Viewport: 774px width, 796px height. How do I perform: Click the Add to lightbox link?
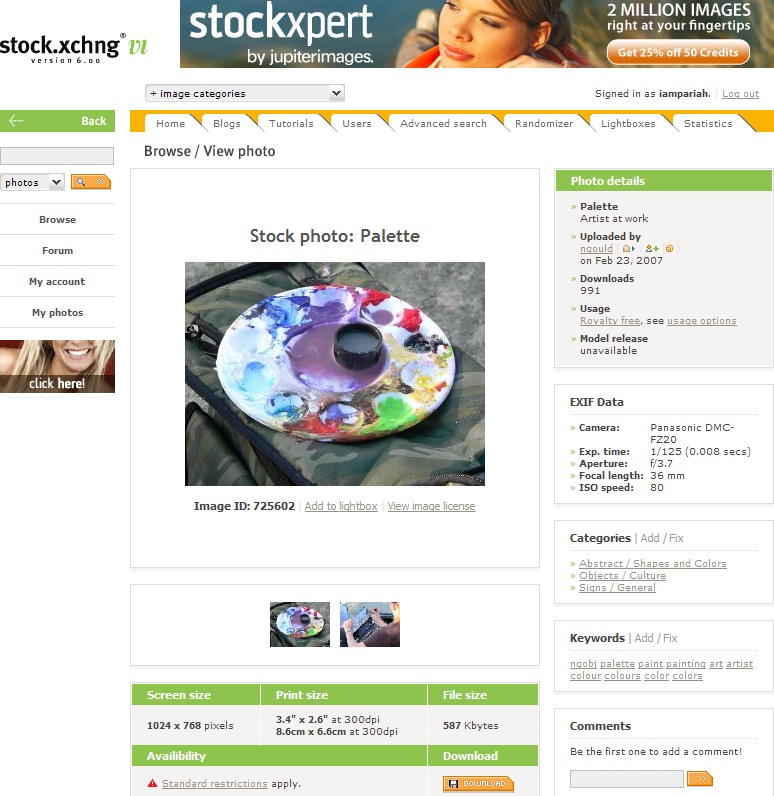341,506
